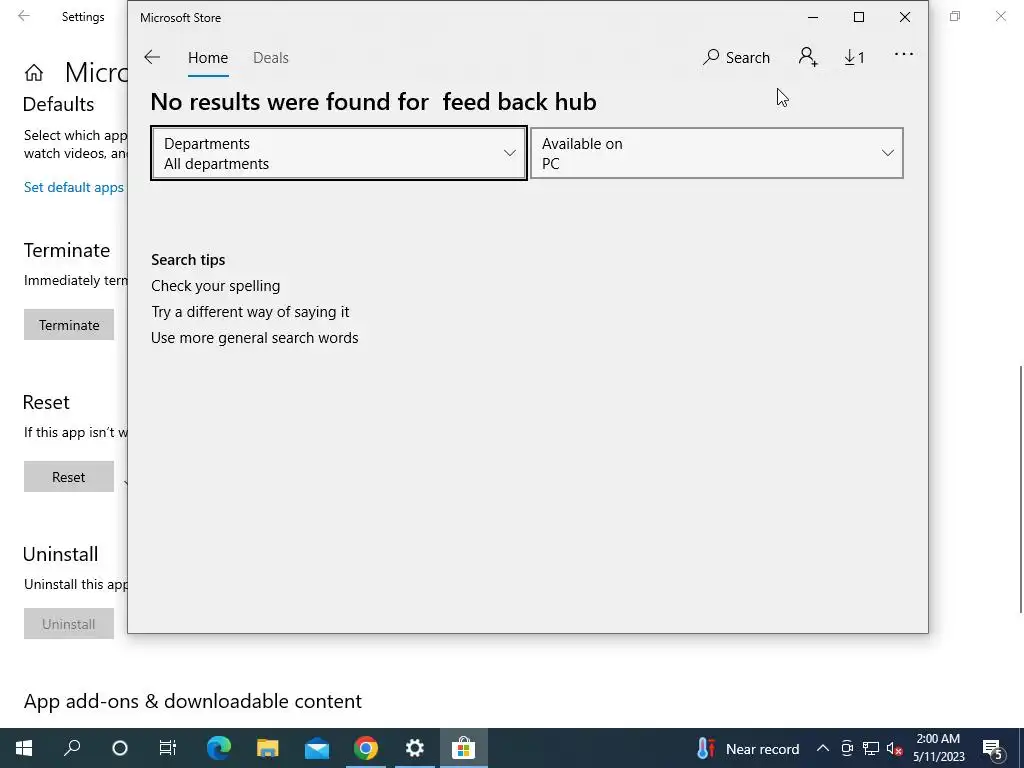Click 'App add-ons & downloadable content' heading

pos(193,701)
